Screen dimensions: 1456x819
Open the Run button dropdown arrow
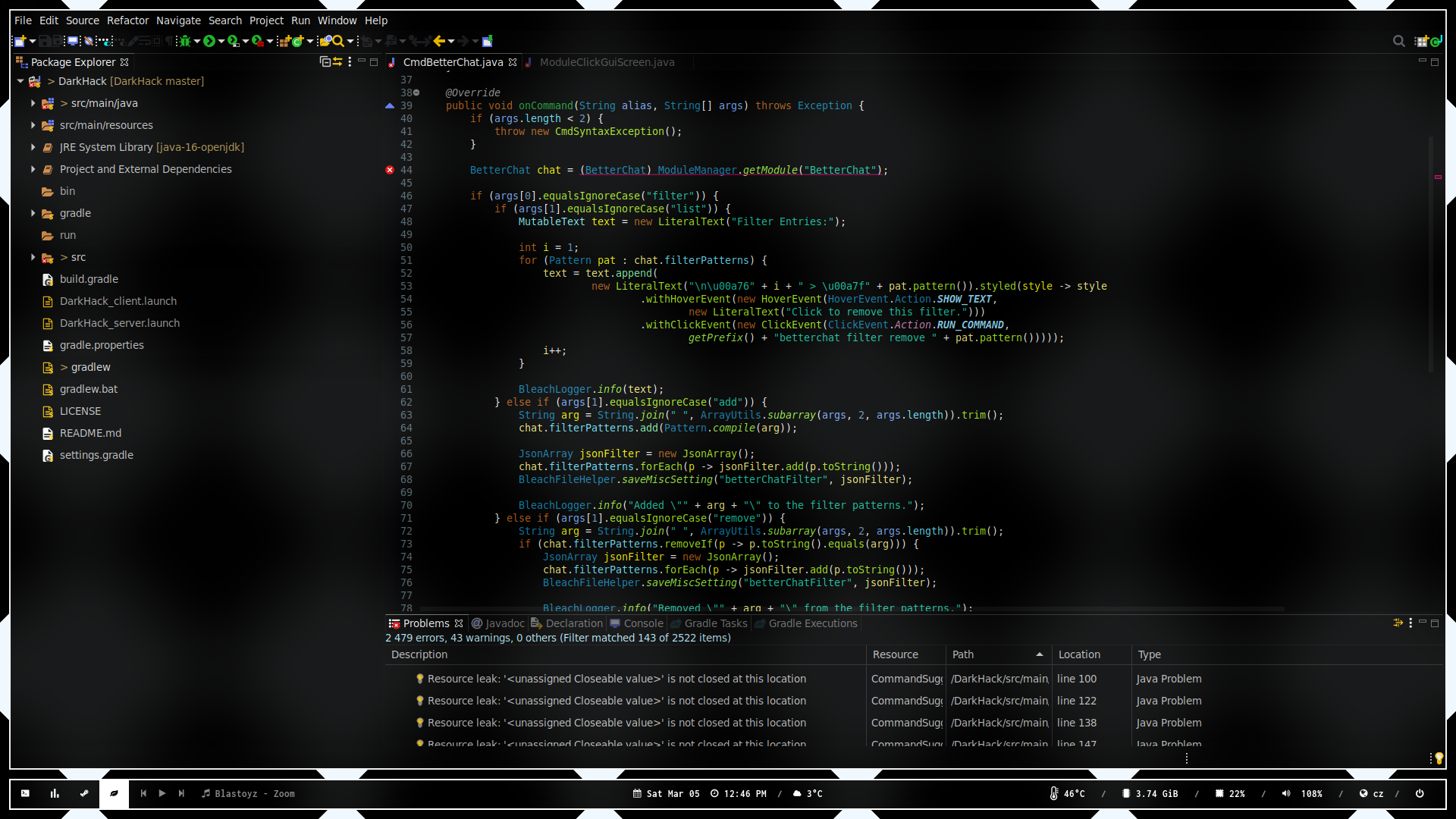tap(221, 41)
